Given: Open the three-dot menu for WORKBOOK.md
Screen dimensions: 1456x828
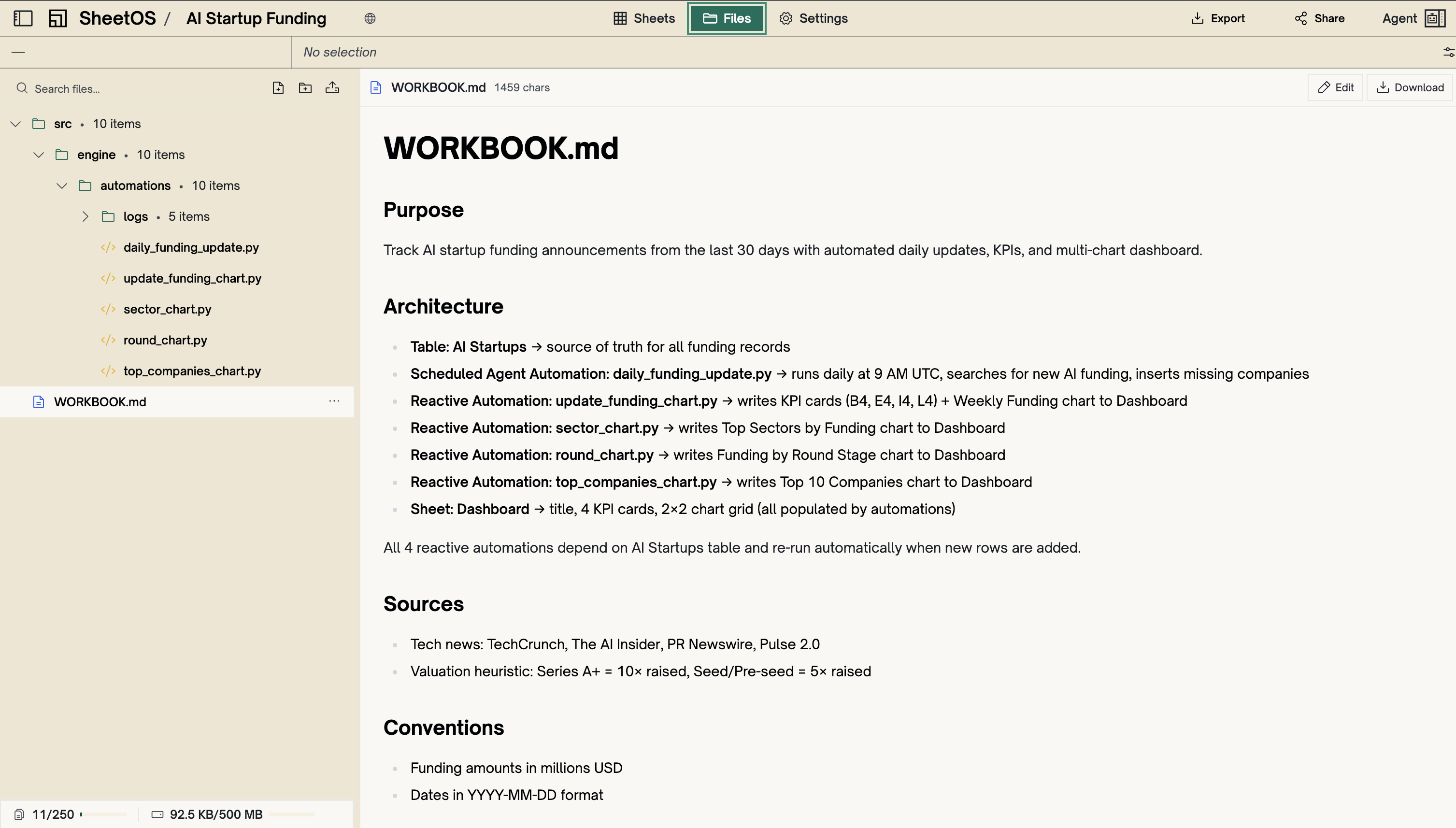Looking at the screenshot, I should pos(334,401).
